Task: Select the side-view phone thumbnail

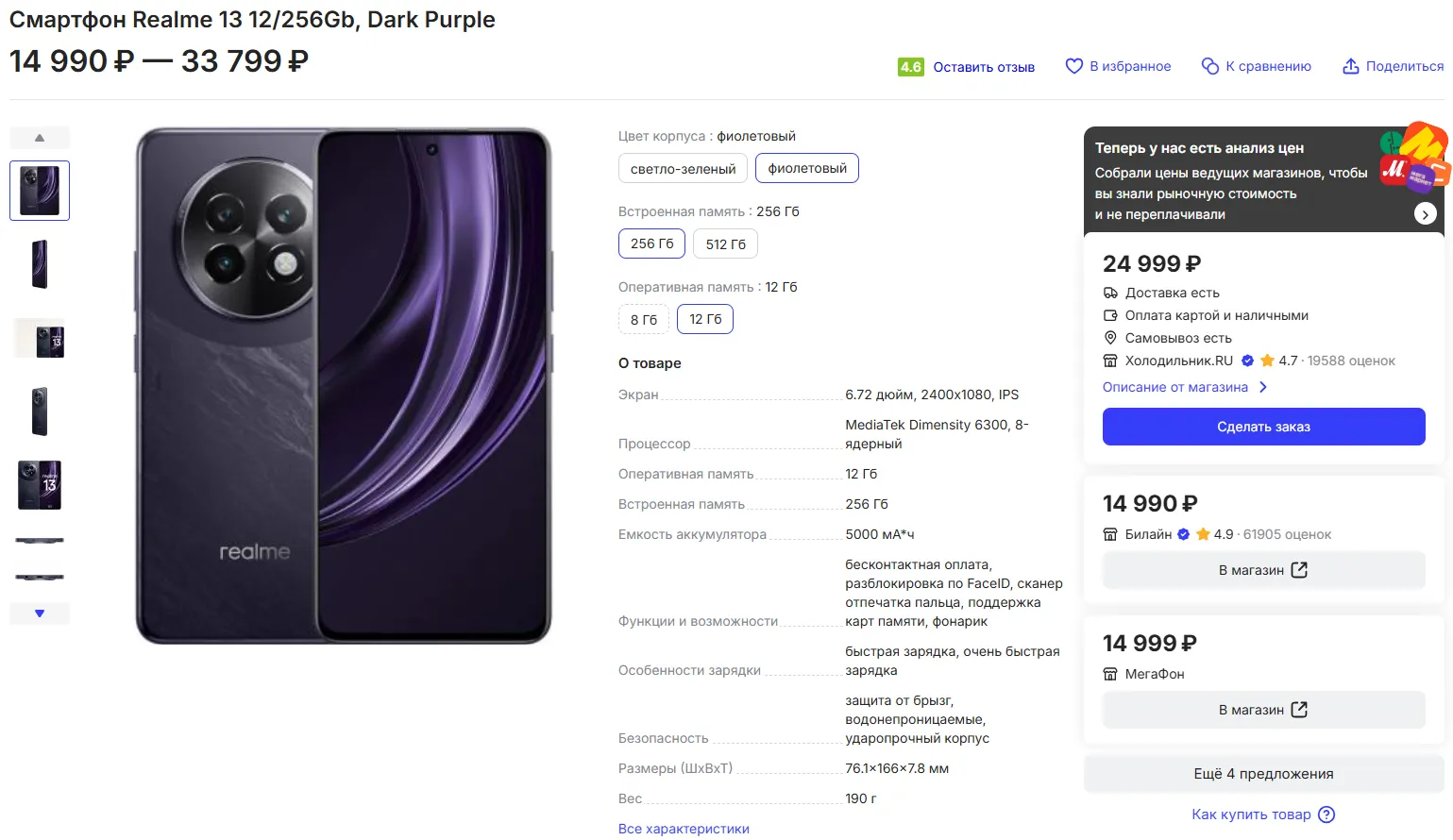Action: click(40, 264)
